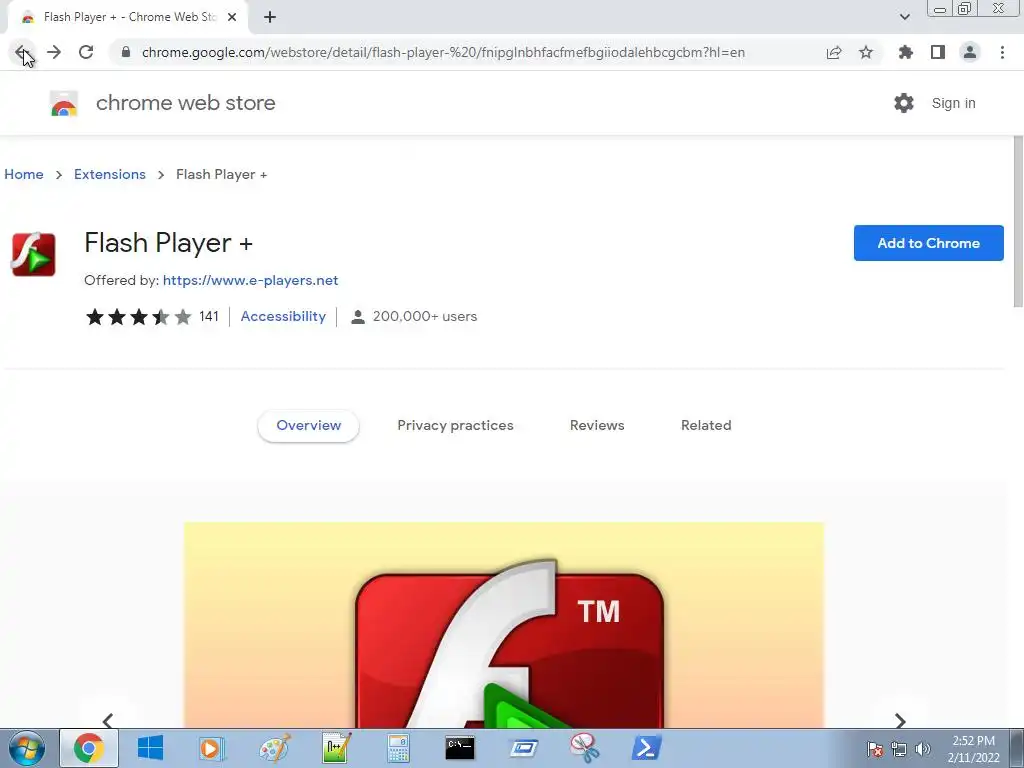Bookmark this page with the star icon
This screenshot has width=1024, height=768.
click(x=866, y=52)
